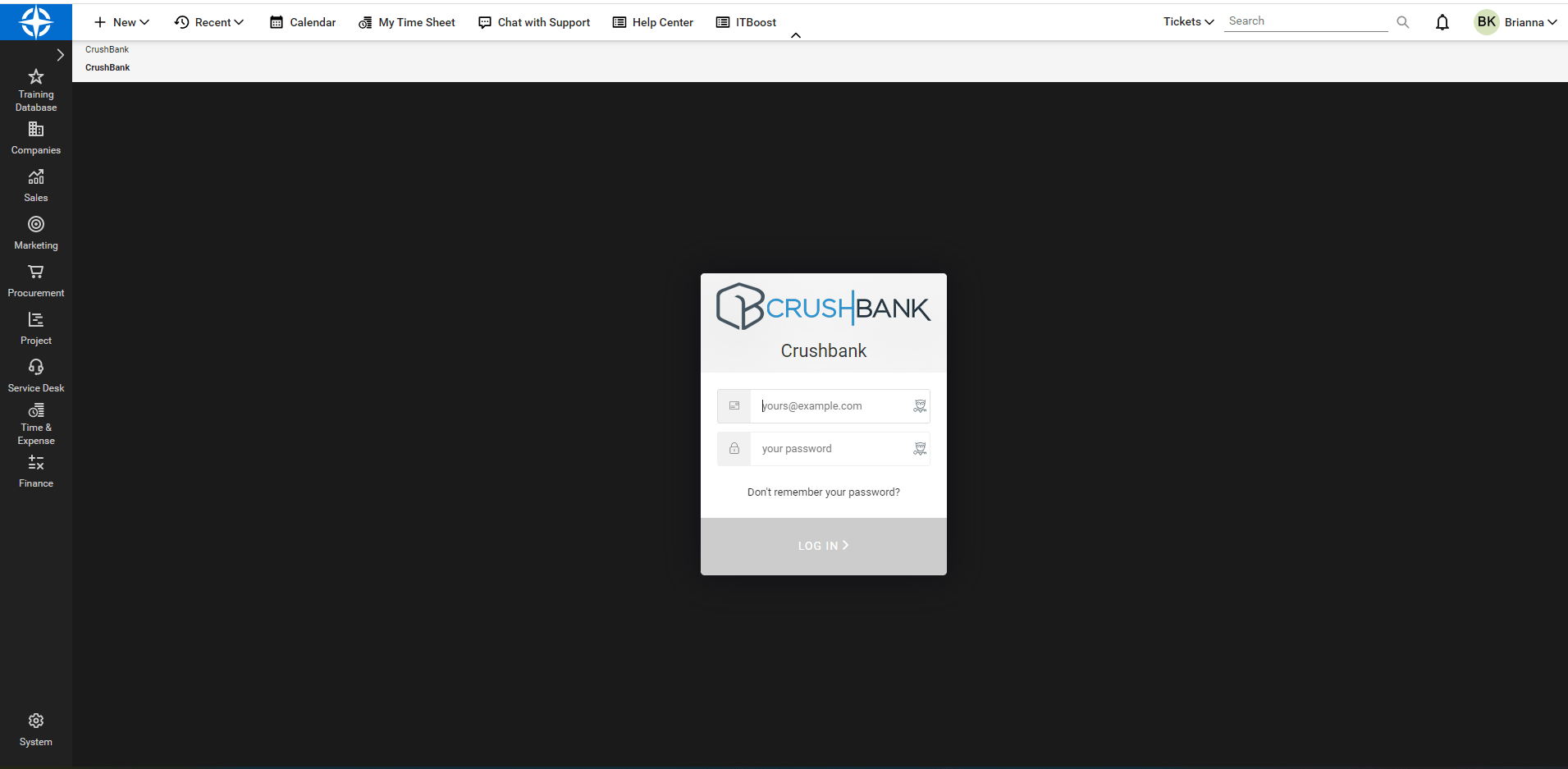The image size is (1568, 769).
Task: Open the Procurement cart icon
Action: [x=36, y=272]
